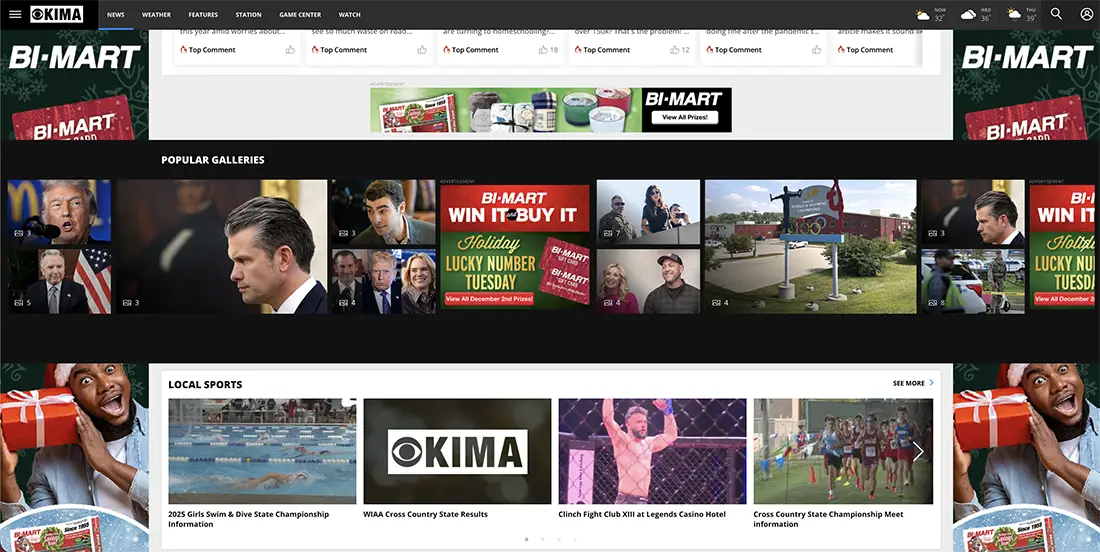
Task: Click flame icon on "after the pandemic" card
Action: click(x=710, y=50)
